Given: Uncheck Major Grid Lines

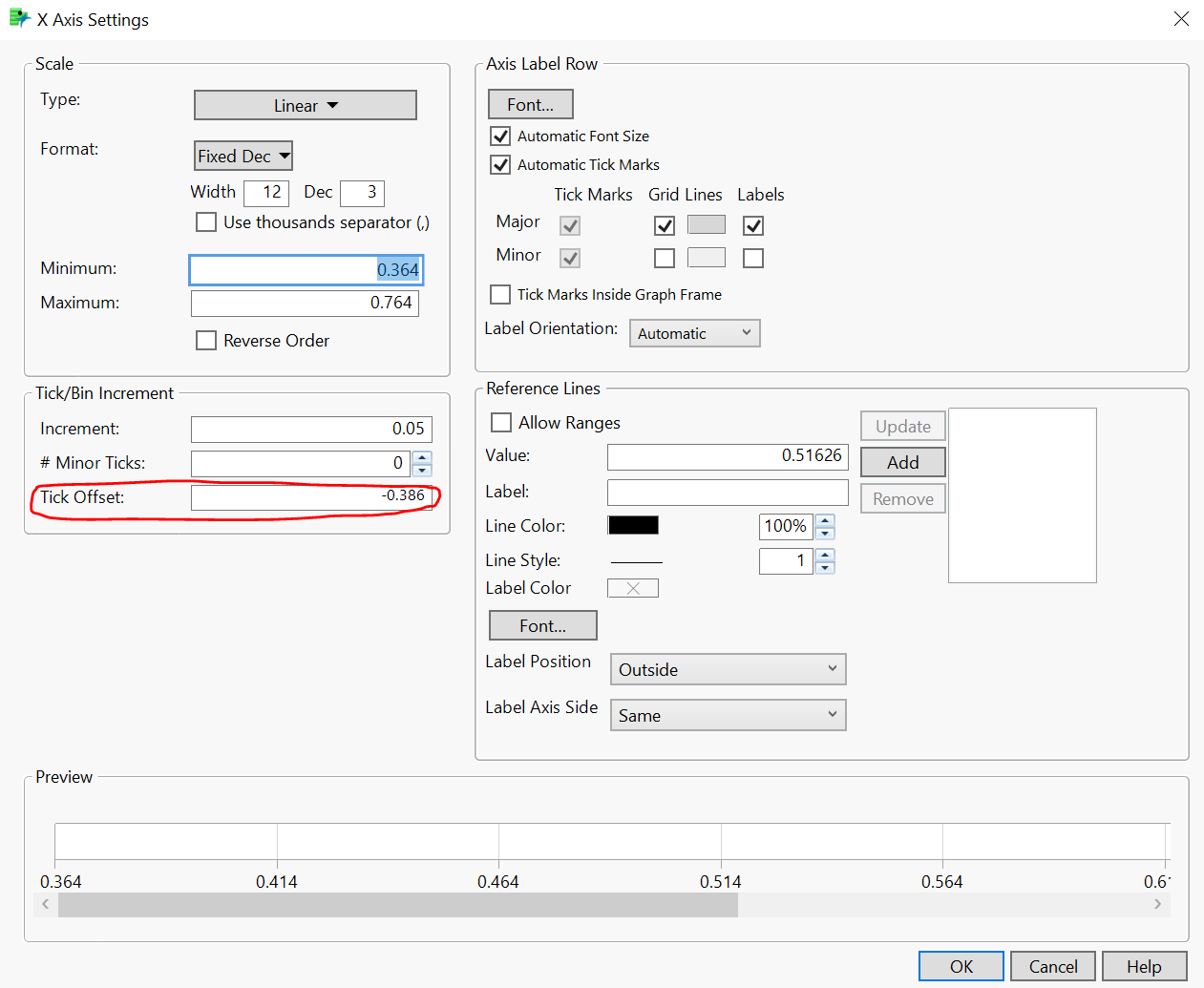Looking at the screenshot, I should click(664, 225).
